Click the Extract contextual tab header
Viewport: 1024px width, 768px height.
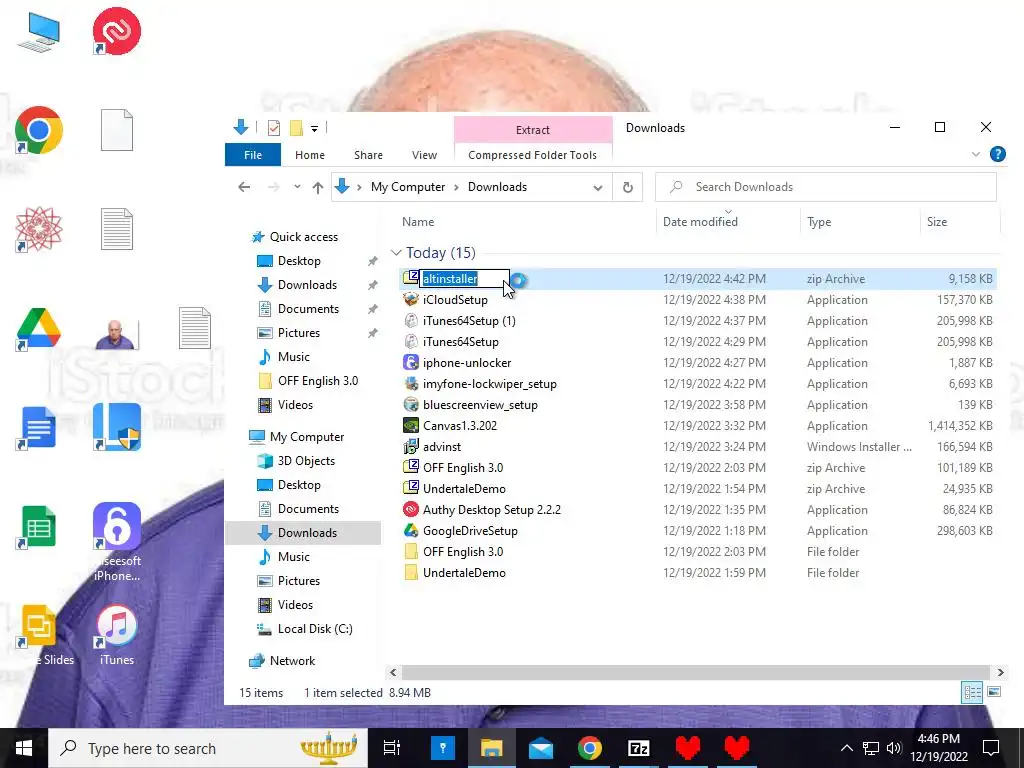(533, 129)
